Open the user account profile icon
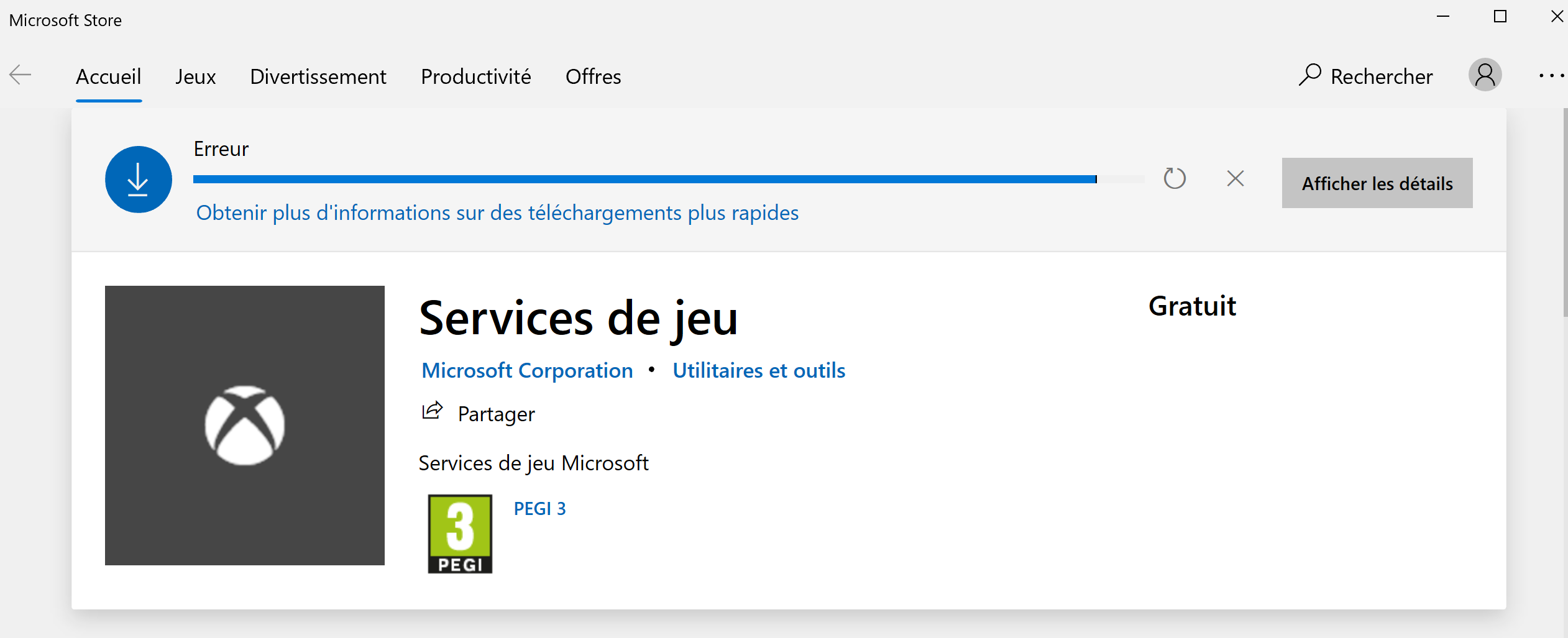 1485,75
